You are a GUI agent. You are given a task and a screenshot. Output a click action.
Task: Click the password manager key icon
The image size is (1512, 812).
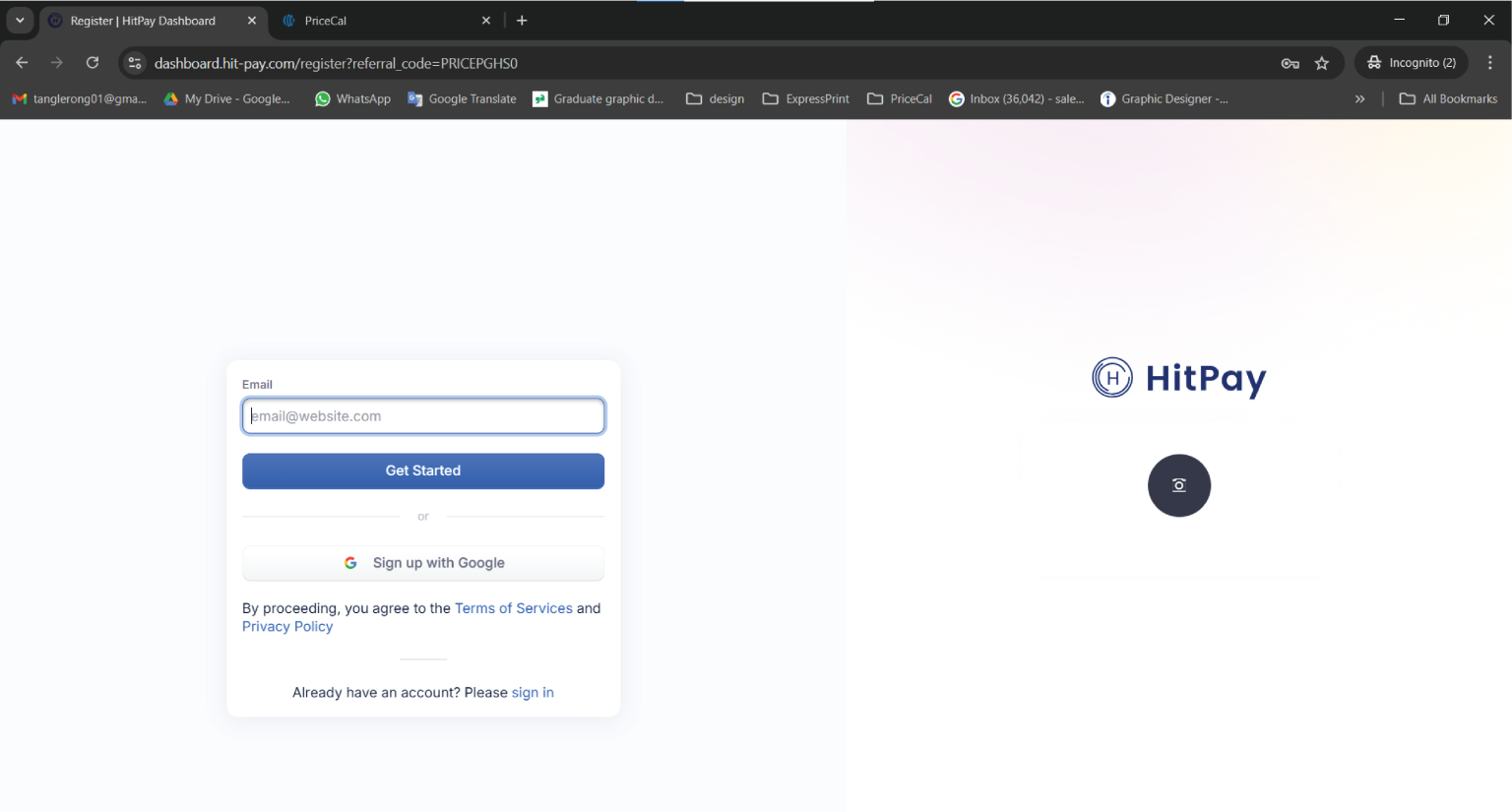coord(1290,62)
